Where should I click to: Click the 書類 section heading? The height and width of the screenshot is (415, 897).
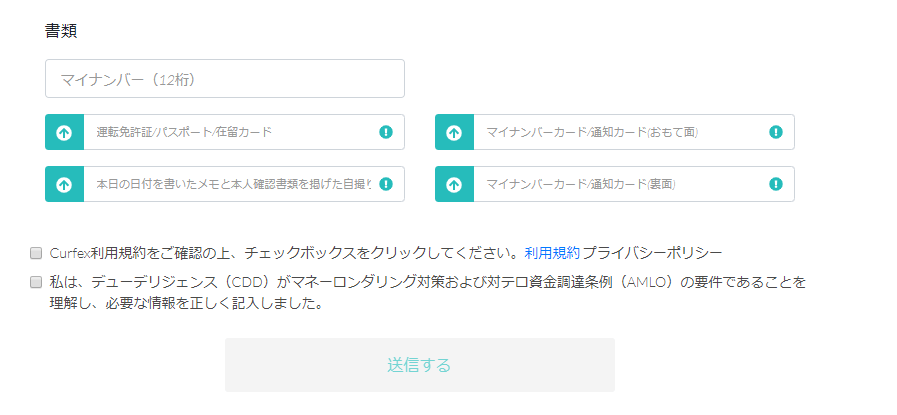click(x=61, y=31)
